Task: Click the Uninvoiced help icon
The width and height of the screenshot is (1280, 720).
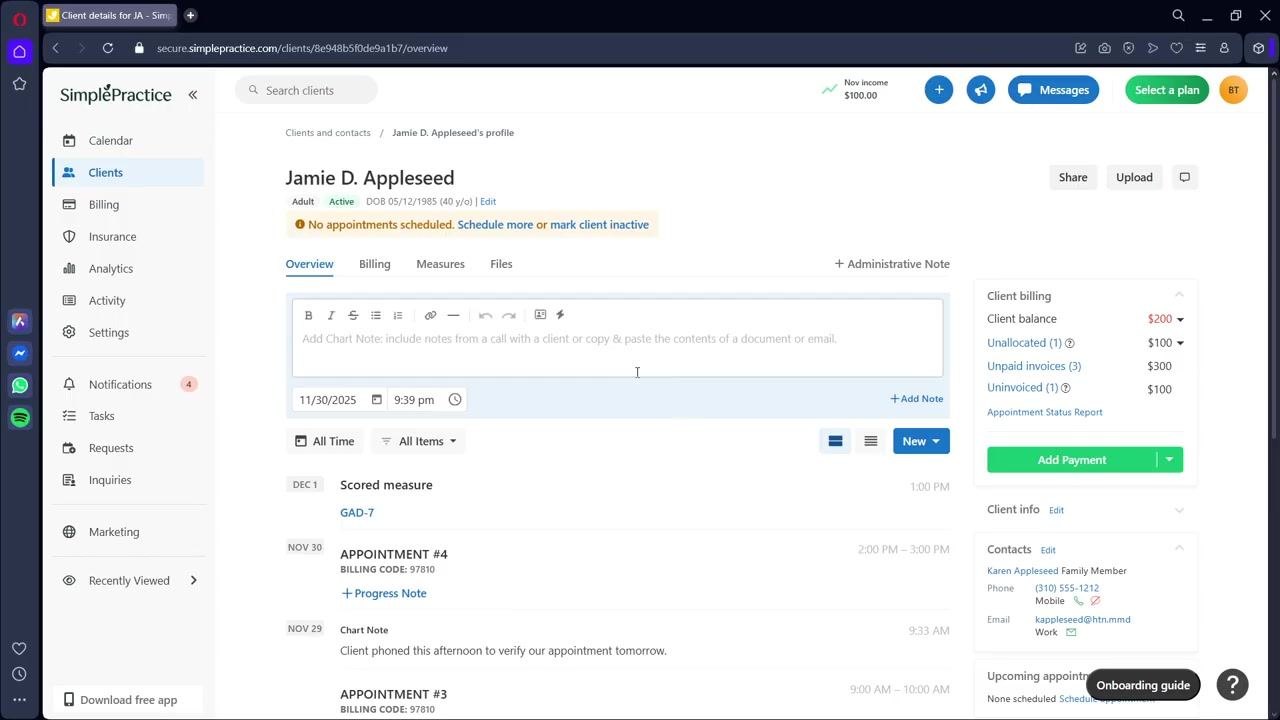Action: 1065,388
